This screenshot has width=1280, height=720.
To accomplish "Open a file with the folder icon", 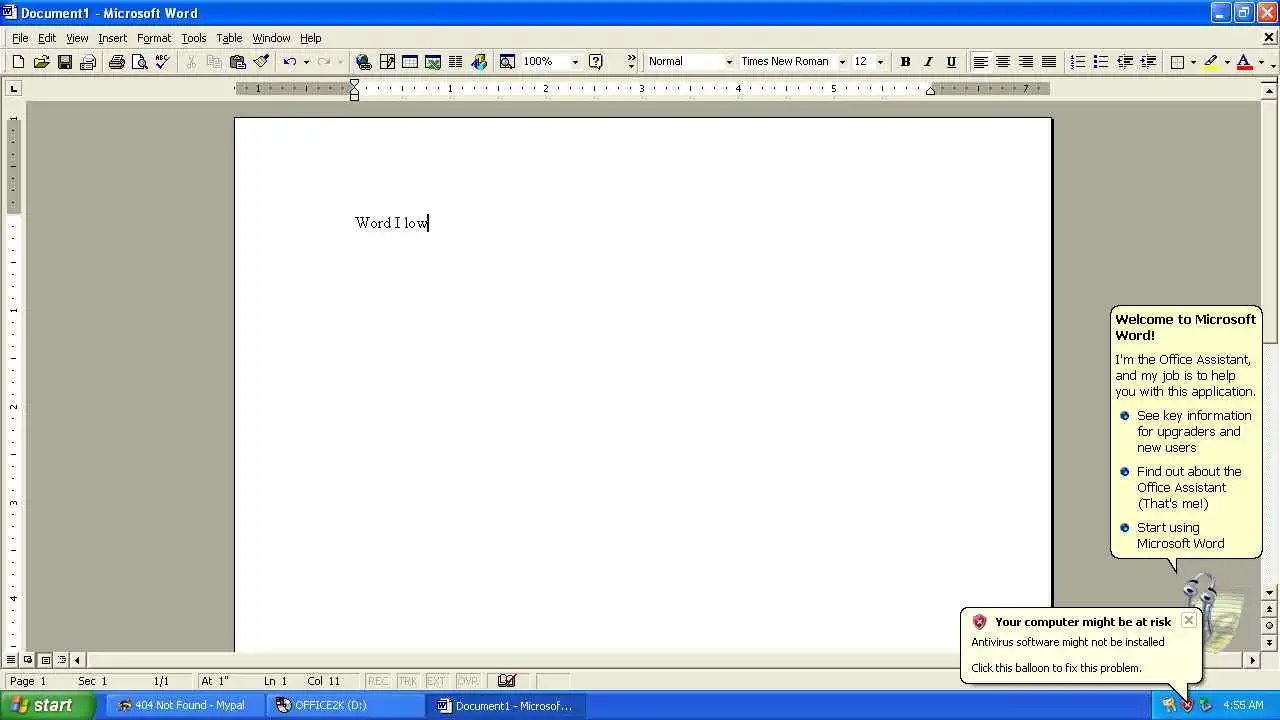I will [x=41, y=62].
